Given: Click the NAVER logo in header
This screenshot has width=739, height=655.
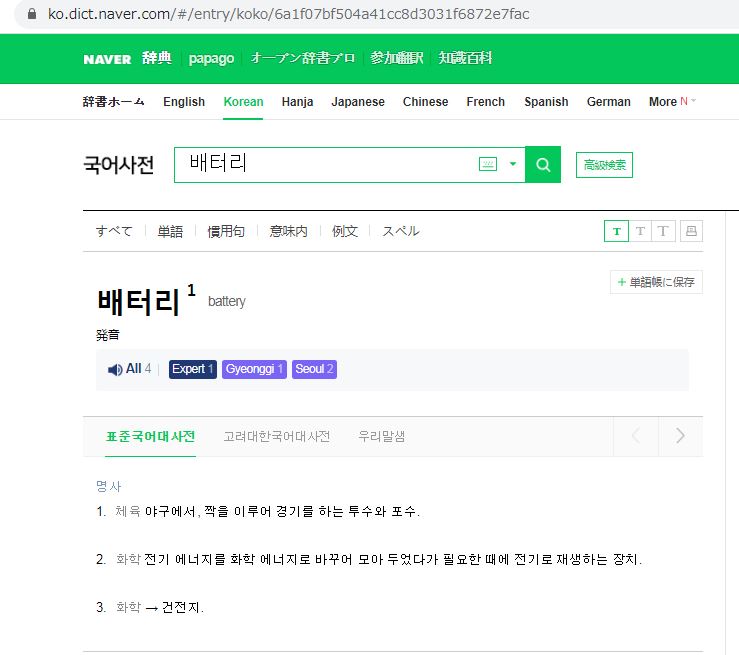Looking at the screenshot, I should click(x=107, y=59).
